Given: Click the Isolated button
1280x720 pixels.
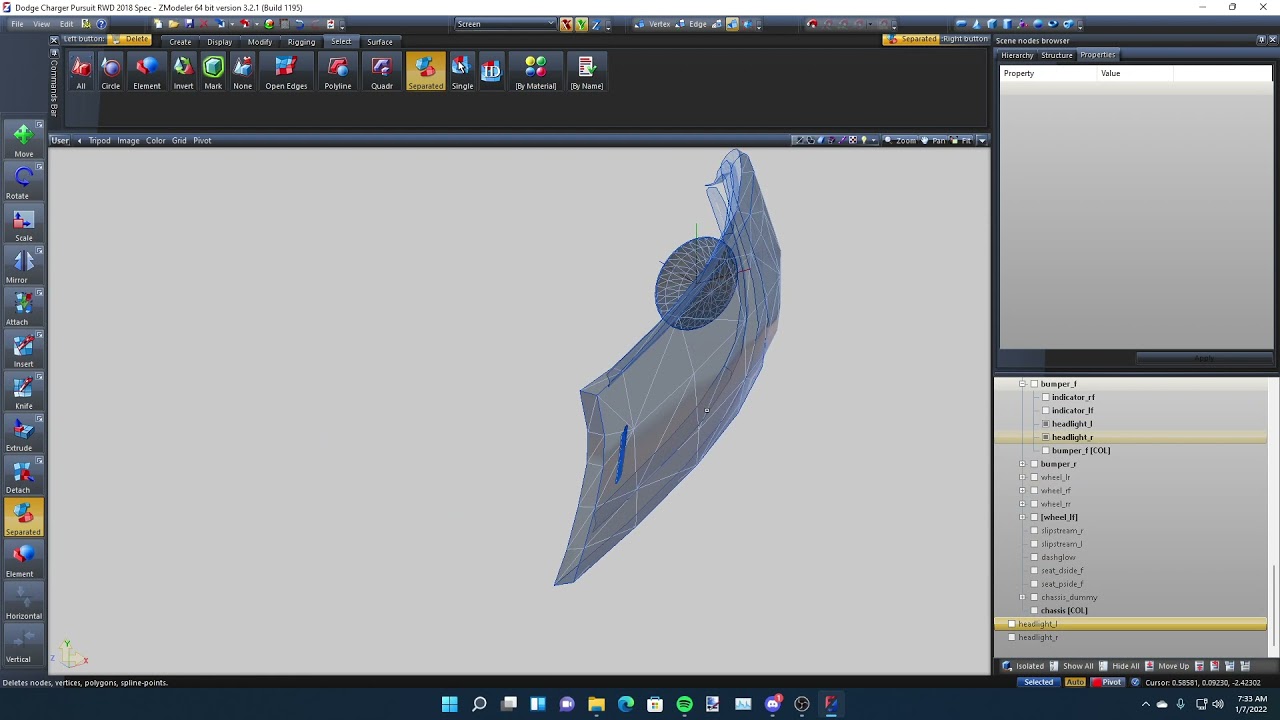Looking at the screenshot, I should pyautogui.click(x=1023, y=666).
